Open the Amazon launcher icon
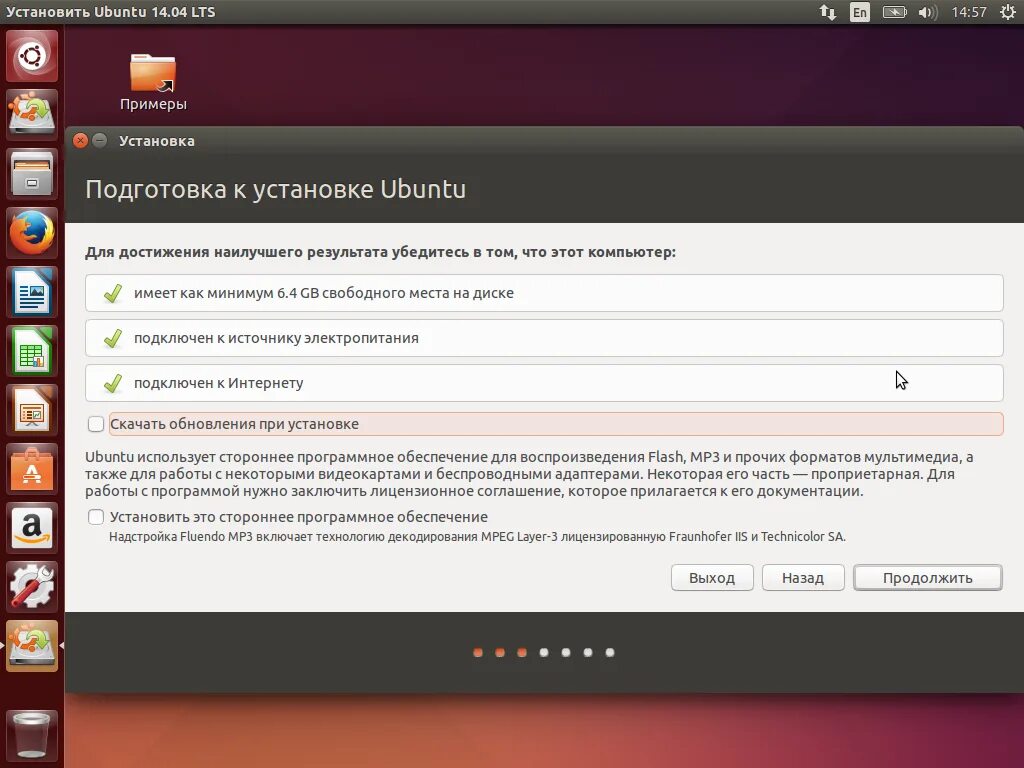The width and height of the screenshot is (1024, 768). [x=32, y=528]
